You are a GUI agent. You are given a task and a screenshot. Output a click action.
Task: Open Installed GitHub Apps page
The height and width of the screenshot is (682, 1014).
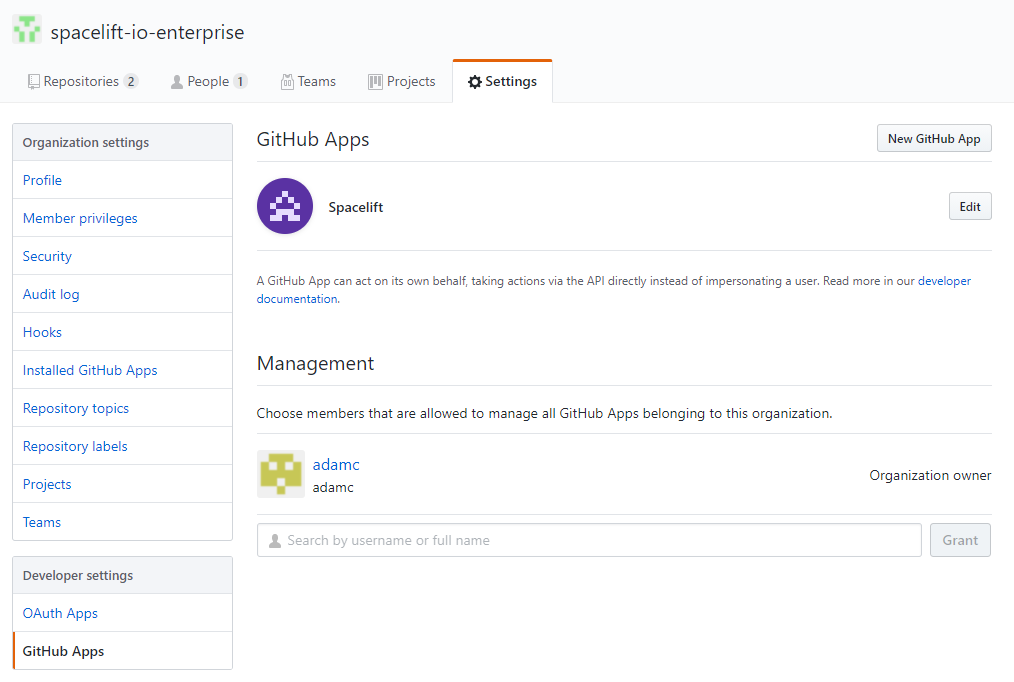pyautogui.click(x=90, y=370)
